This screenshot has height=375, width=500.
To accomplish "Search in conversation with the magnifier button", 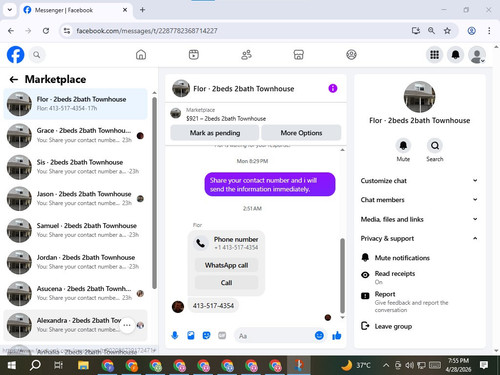I will (435, 146).
